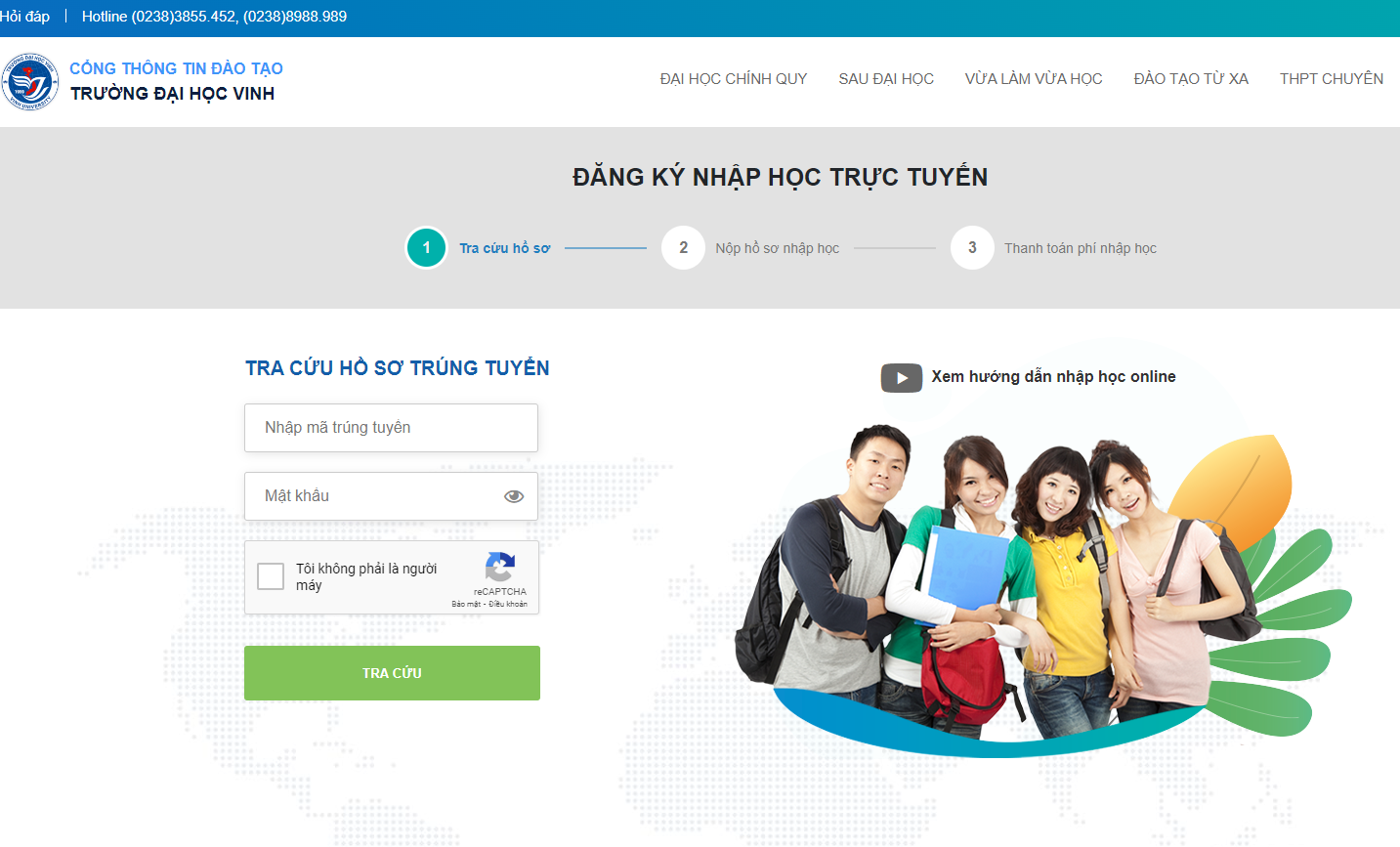Select step 1 circle 'Tra cứu hồ sơ'

tap(426, 248)
